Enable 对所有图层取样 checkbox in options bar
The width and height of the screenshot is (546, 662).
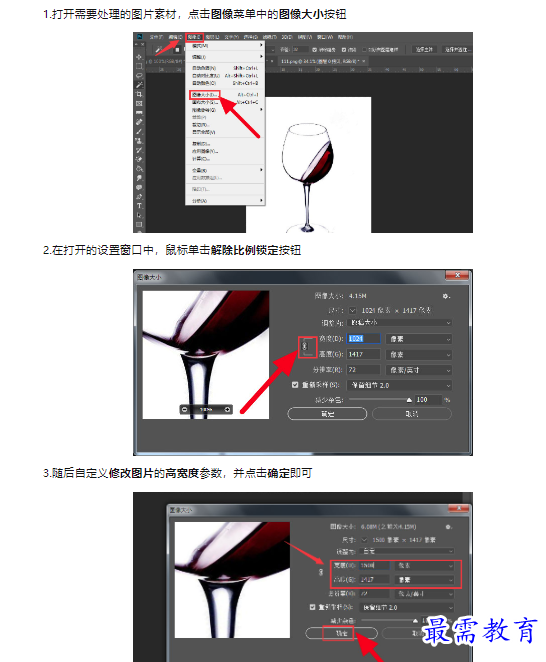[x=364, y=49]
